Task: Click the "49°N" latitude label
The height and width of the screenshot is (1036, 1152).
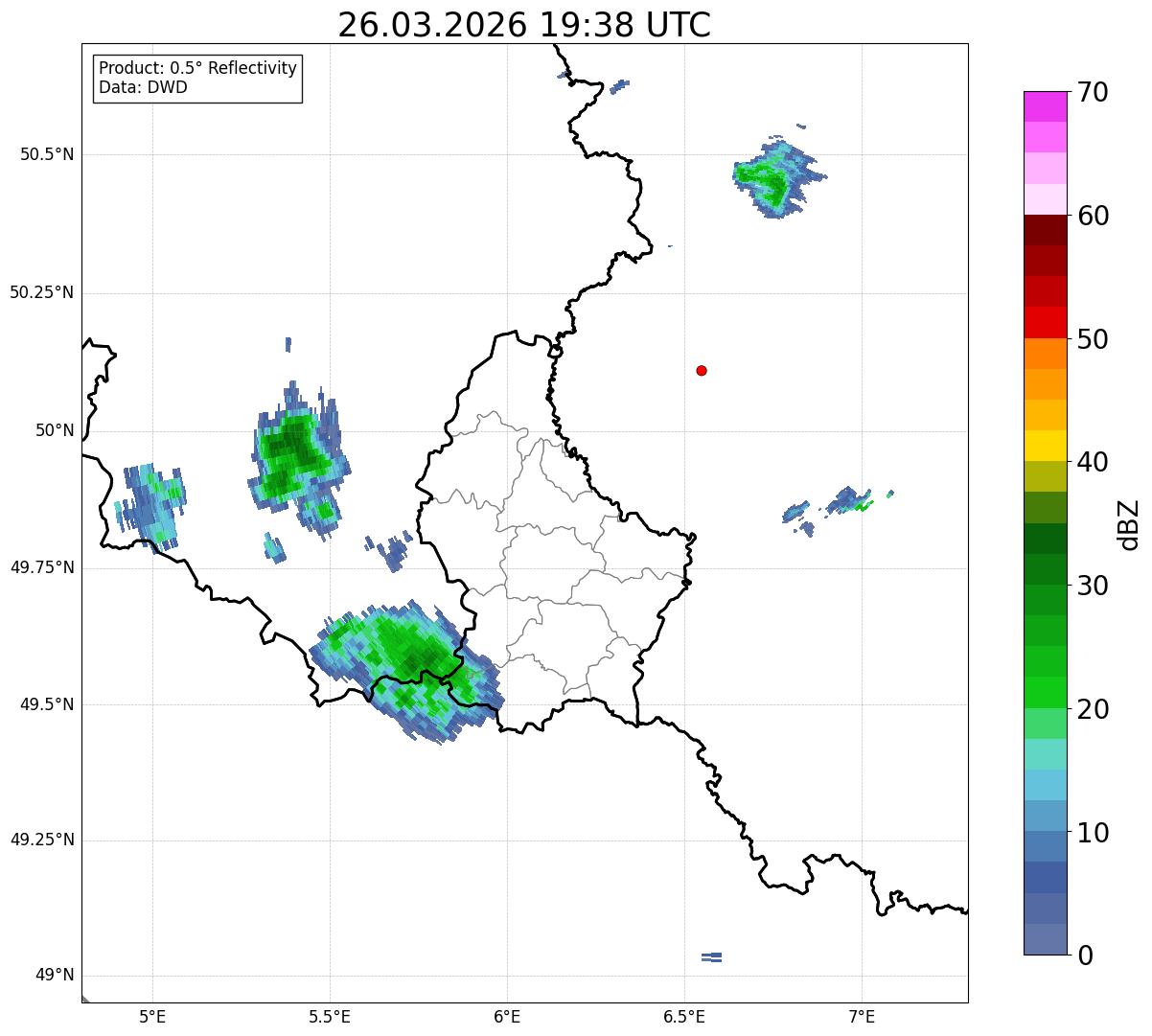Action: click(x=55, y=976)
